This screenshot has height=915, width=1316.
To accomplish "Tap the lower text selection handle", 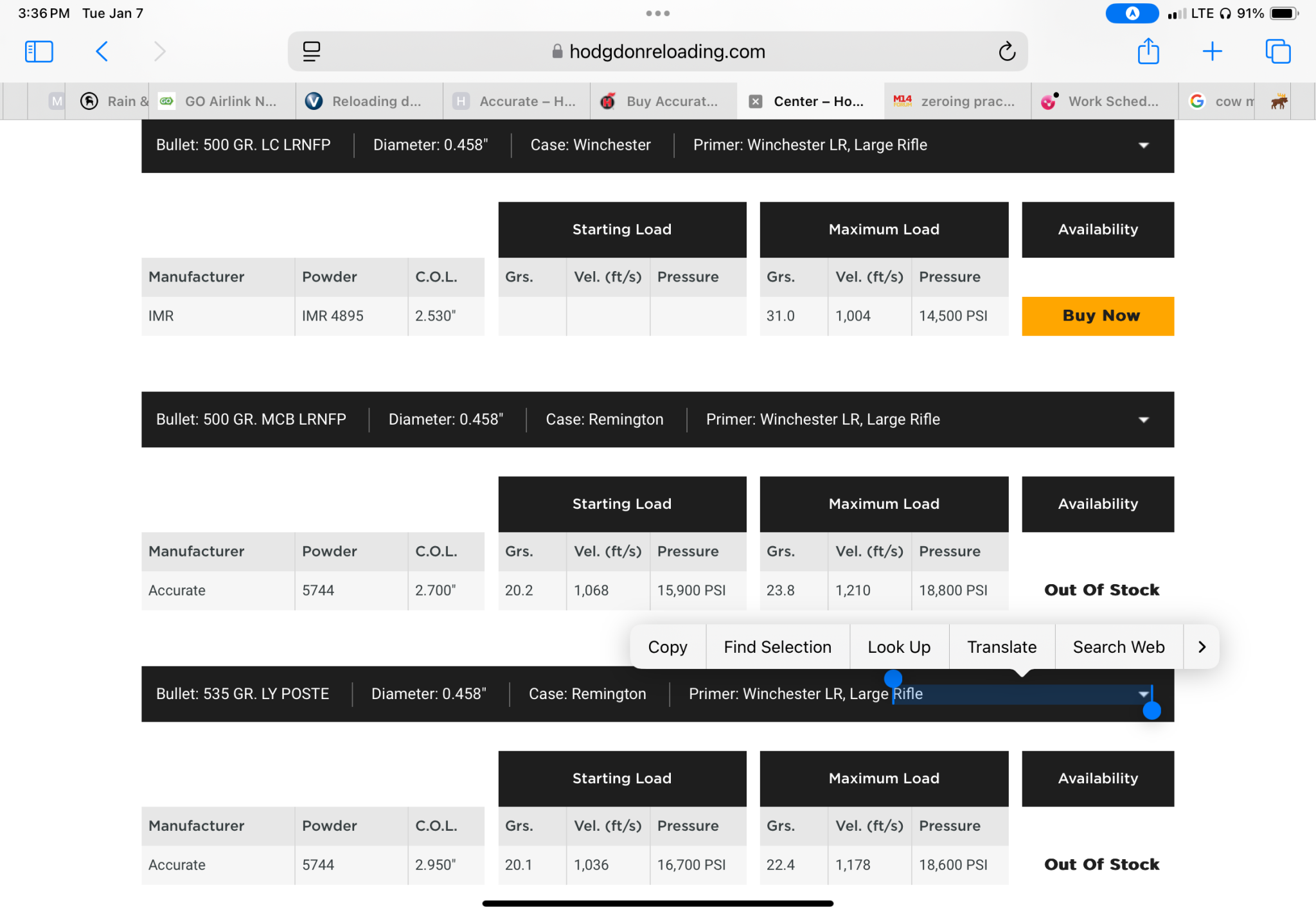I will coord(1152,711).
